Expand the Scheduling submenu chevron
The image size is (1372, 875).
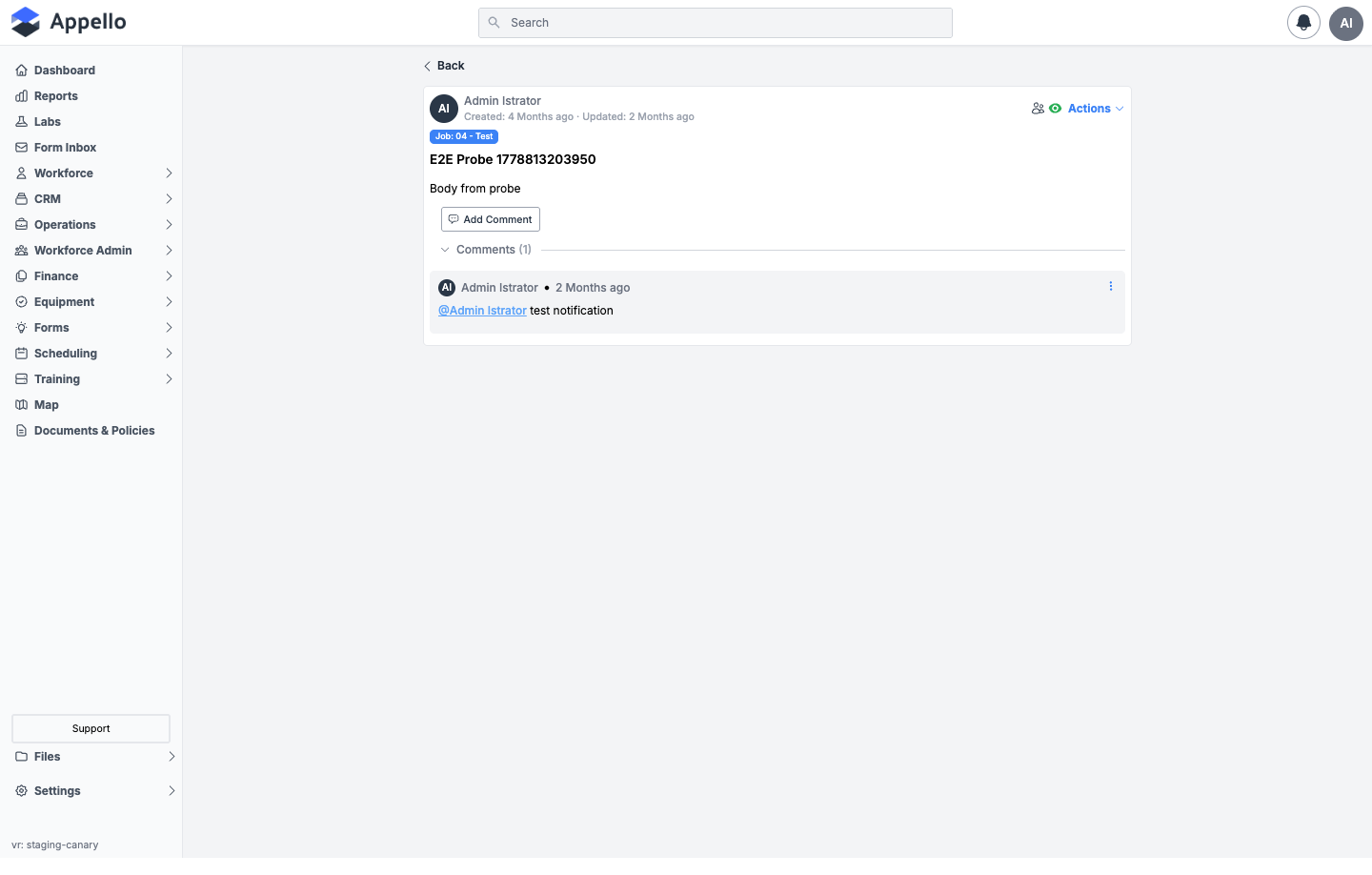169,354
